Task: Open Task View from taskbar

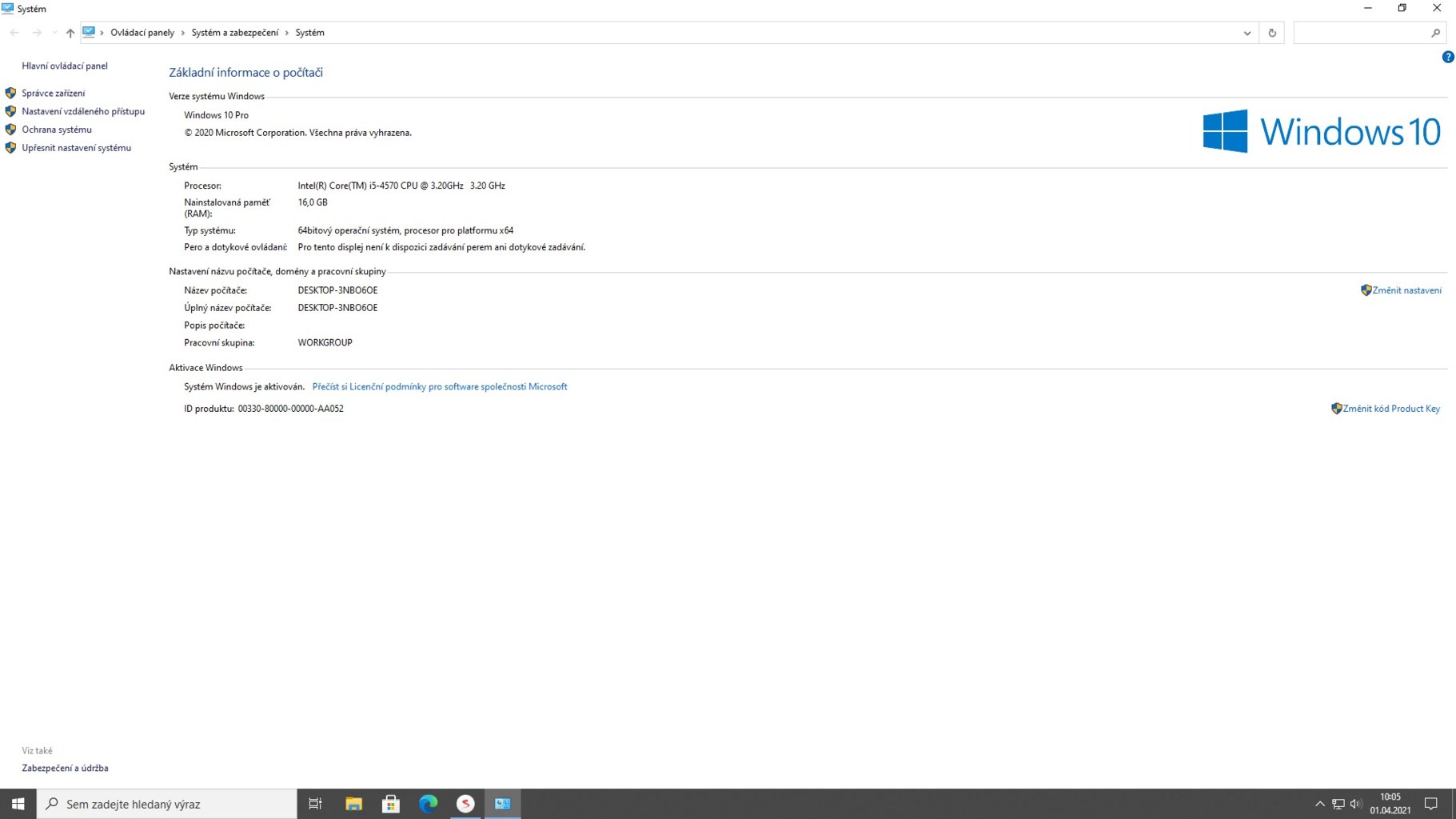Action: (x=315, y=804)
